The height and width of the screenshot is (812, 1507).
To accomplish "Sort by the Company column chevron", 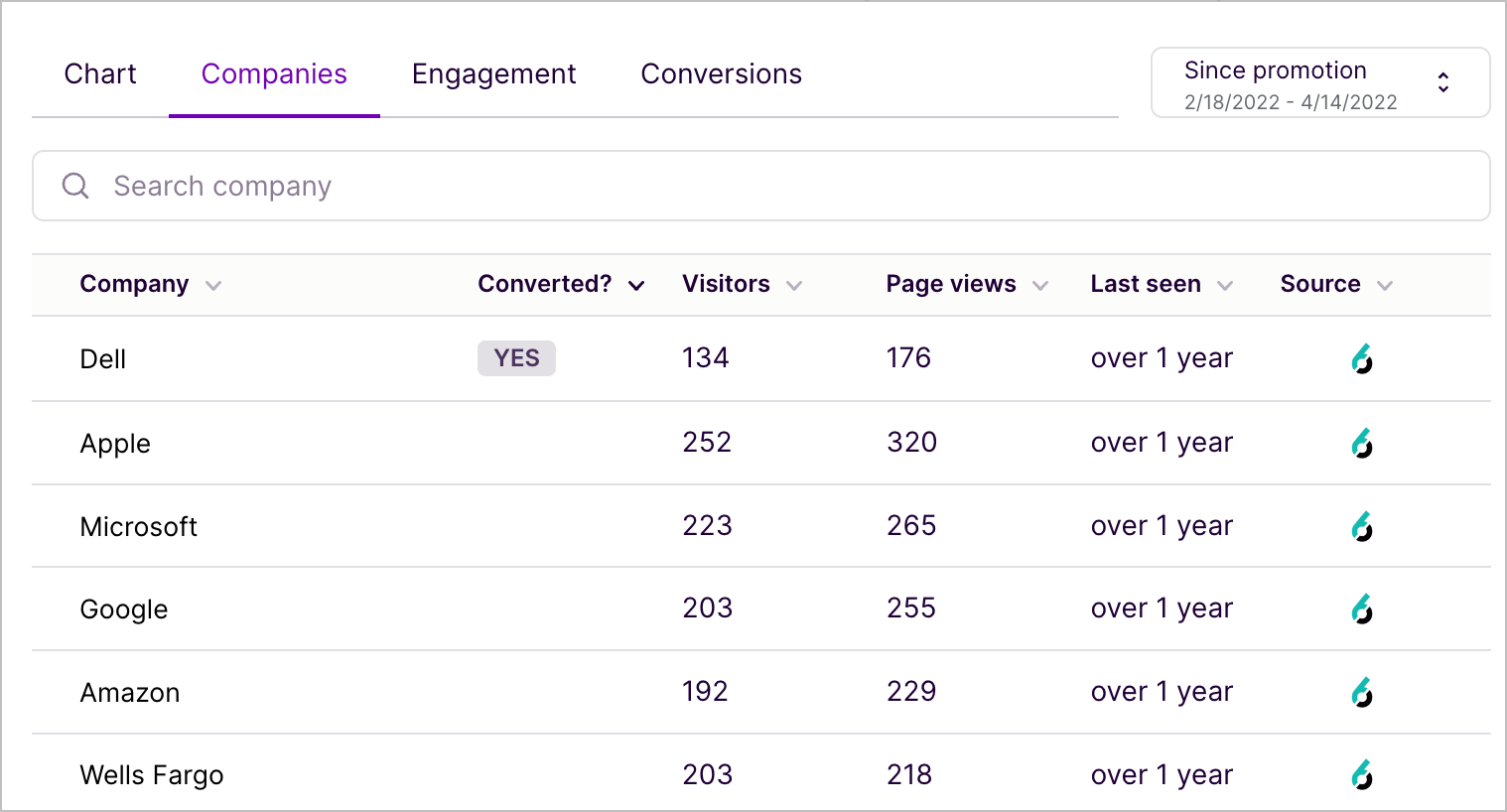I will 213,286.
